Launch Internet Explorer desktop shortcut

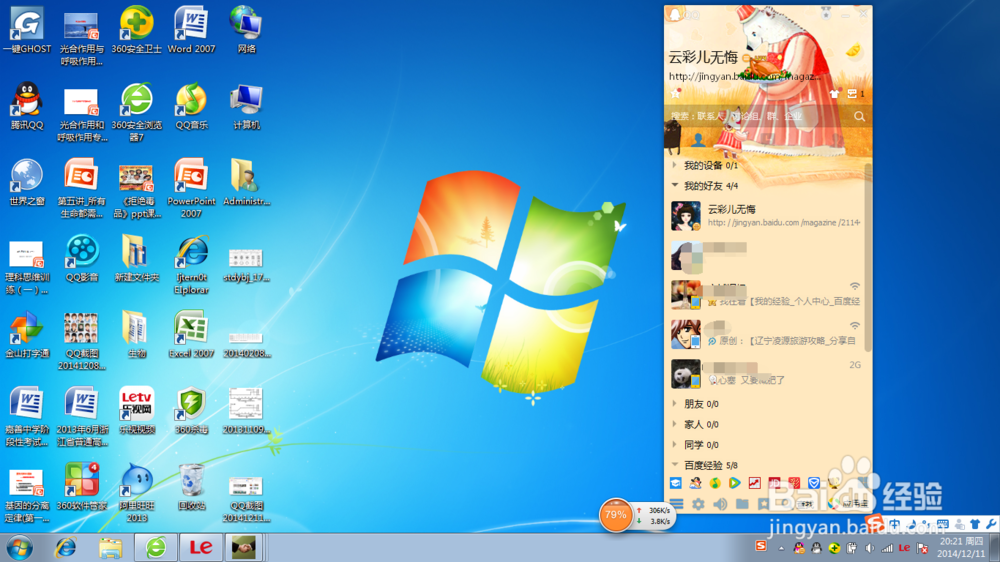coord(191,264)
